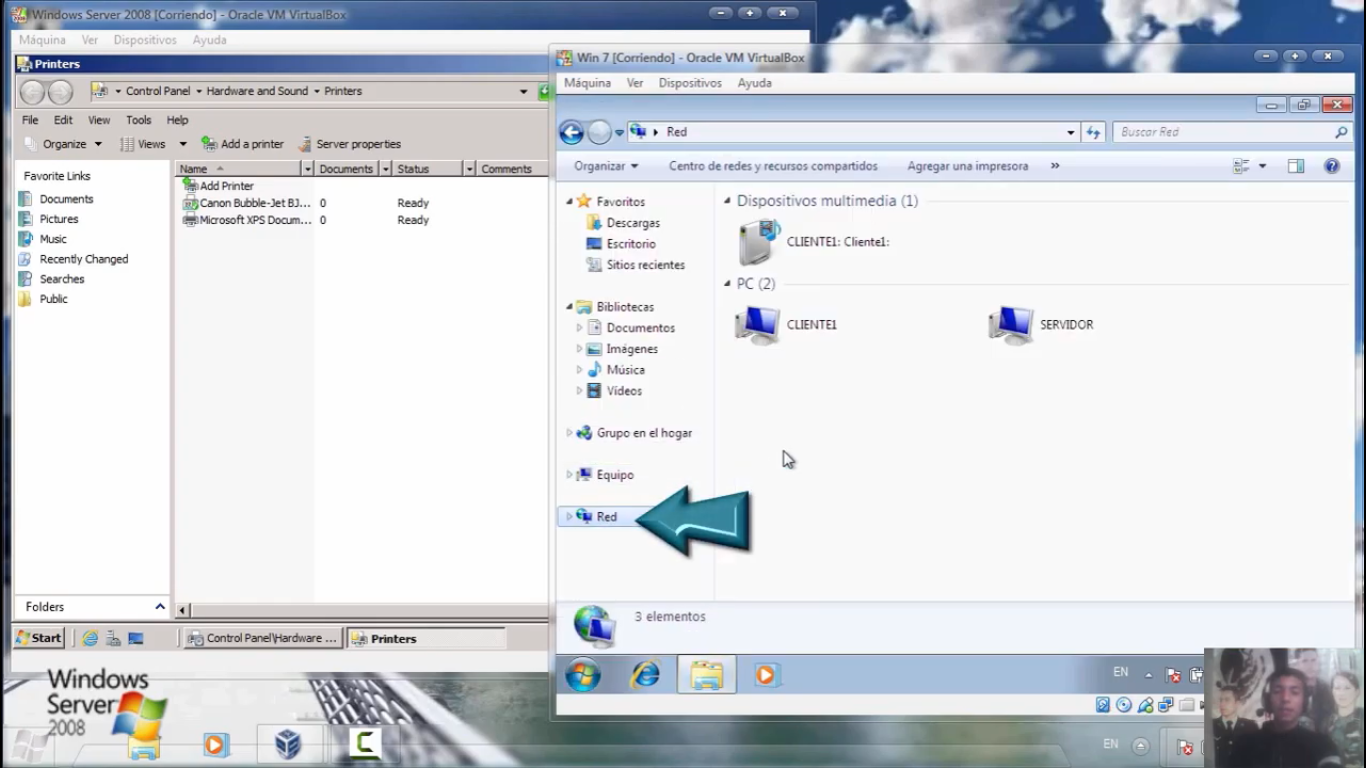The image size is (1366, 768).
Task: Switch to Control Panel\Hardware taskbar button
Action: coord(262,638)
